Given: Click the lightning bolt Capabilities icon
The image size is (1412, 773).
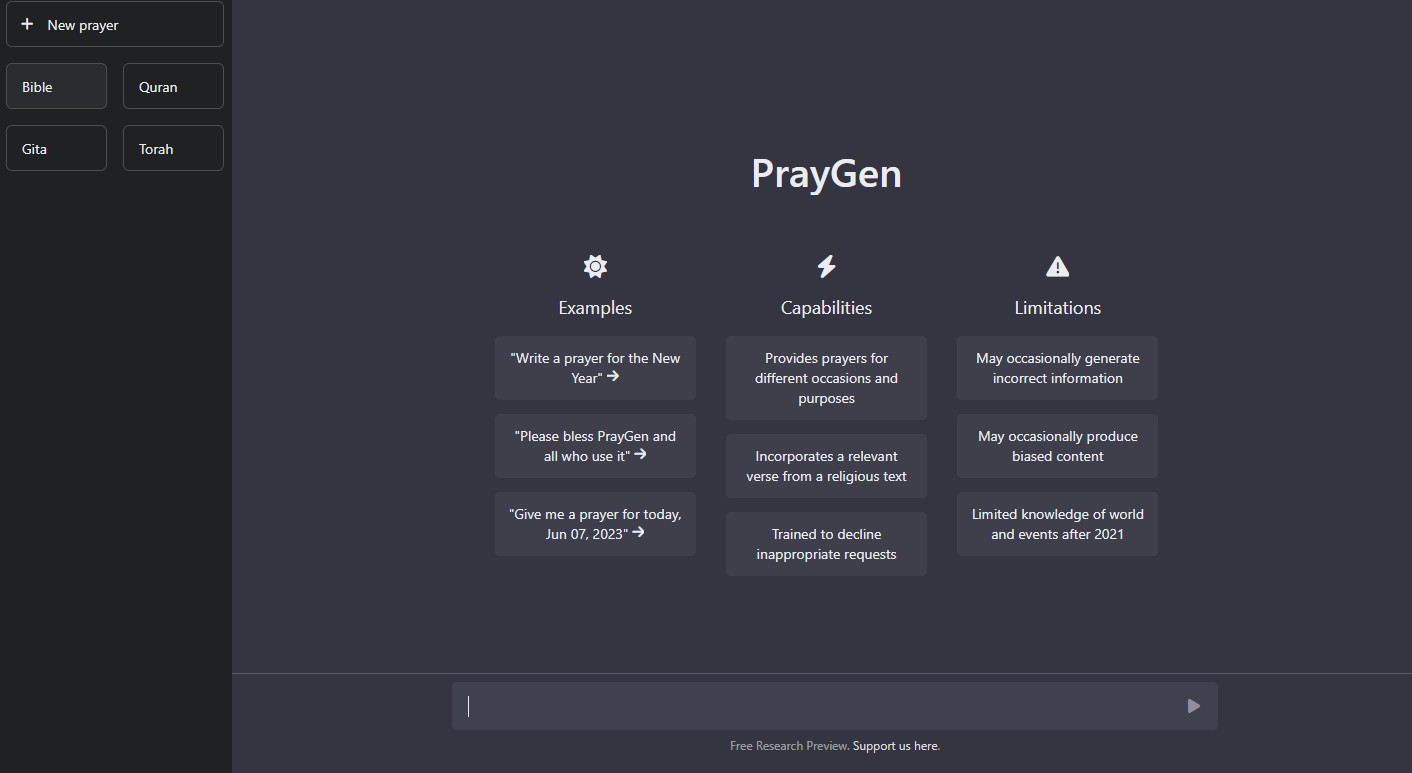Looking at the screenshot, I should (x=826, y=266).
